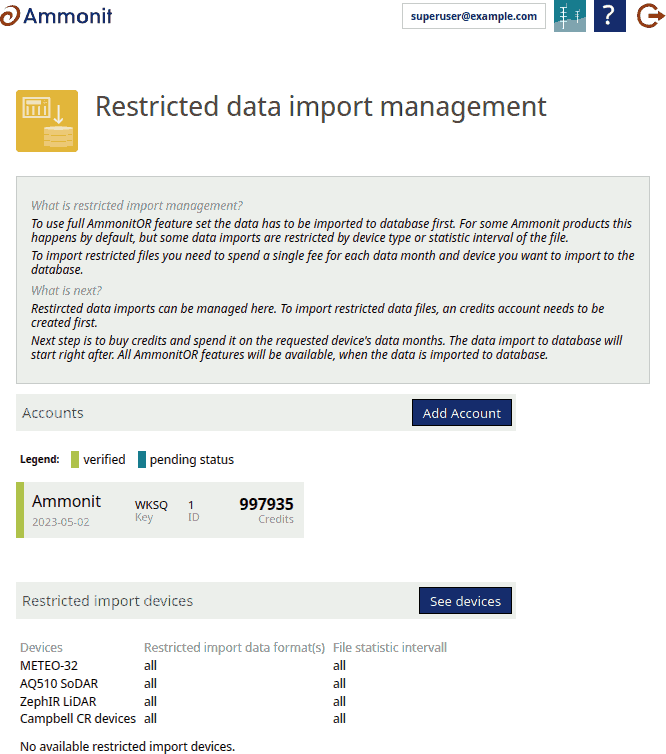Click the 'What is next?' heading
The width and height of the screenshot is (666, 754).
[66, 290]
